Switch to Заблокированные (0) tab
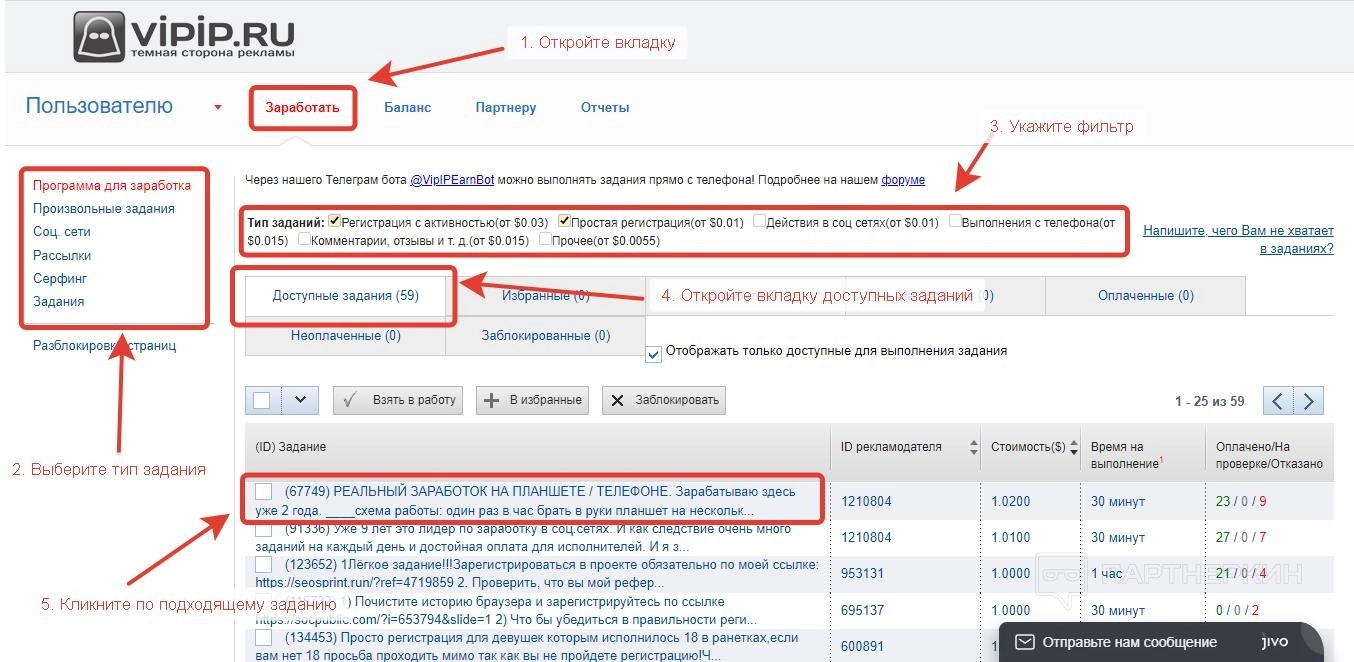1354x662 pixels. [x=545, y=336]
